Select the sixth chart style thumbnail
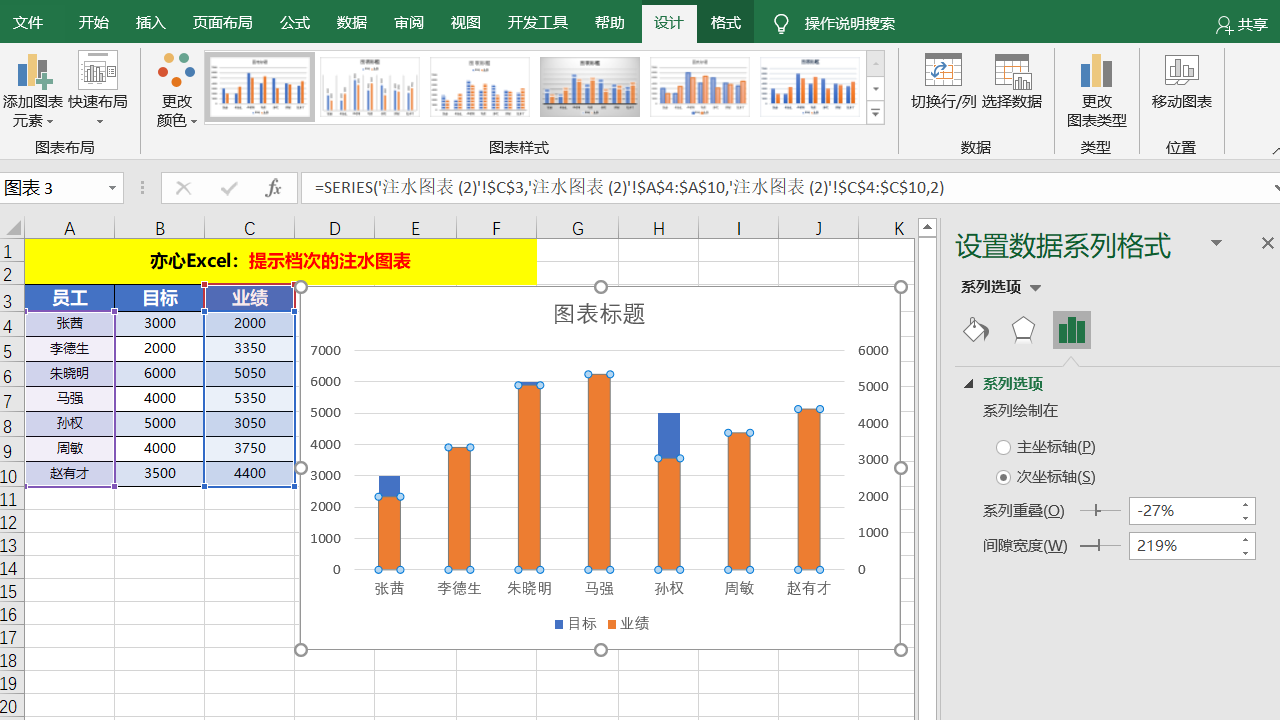The height and width of the screenshot is (720, 1280). point(810,87)
